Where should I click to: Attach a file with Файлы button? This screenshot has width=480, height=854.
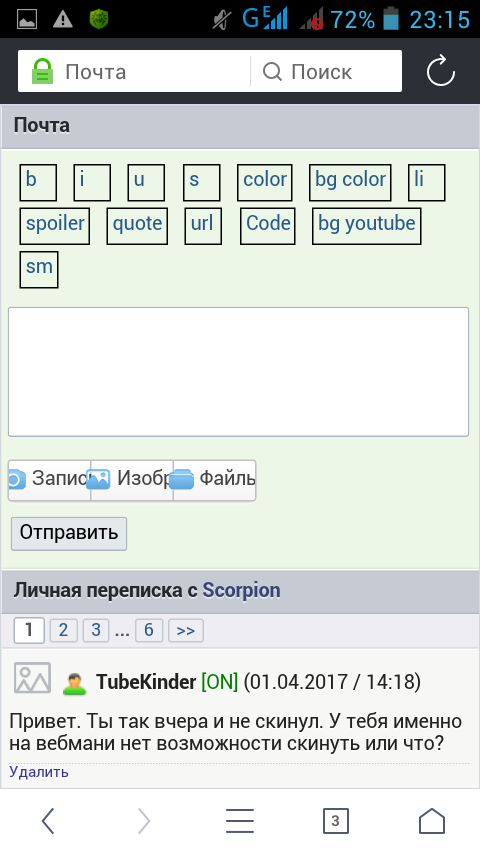coord(215,480)
